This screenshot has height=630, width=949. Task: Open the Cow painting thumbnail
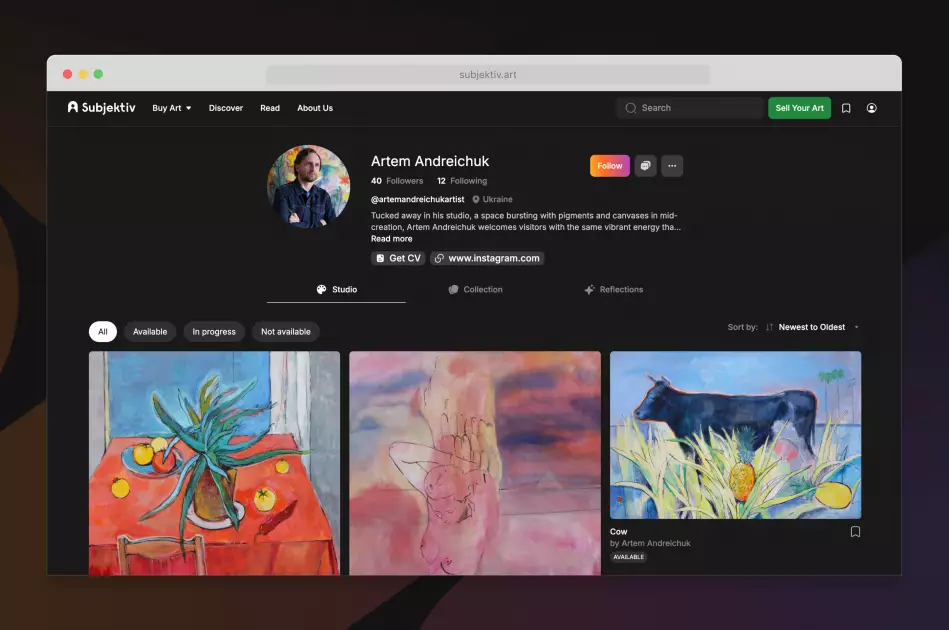point(735,435)
